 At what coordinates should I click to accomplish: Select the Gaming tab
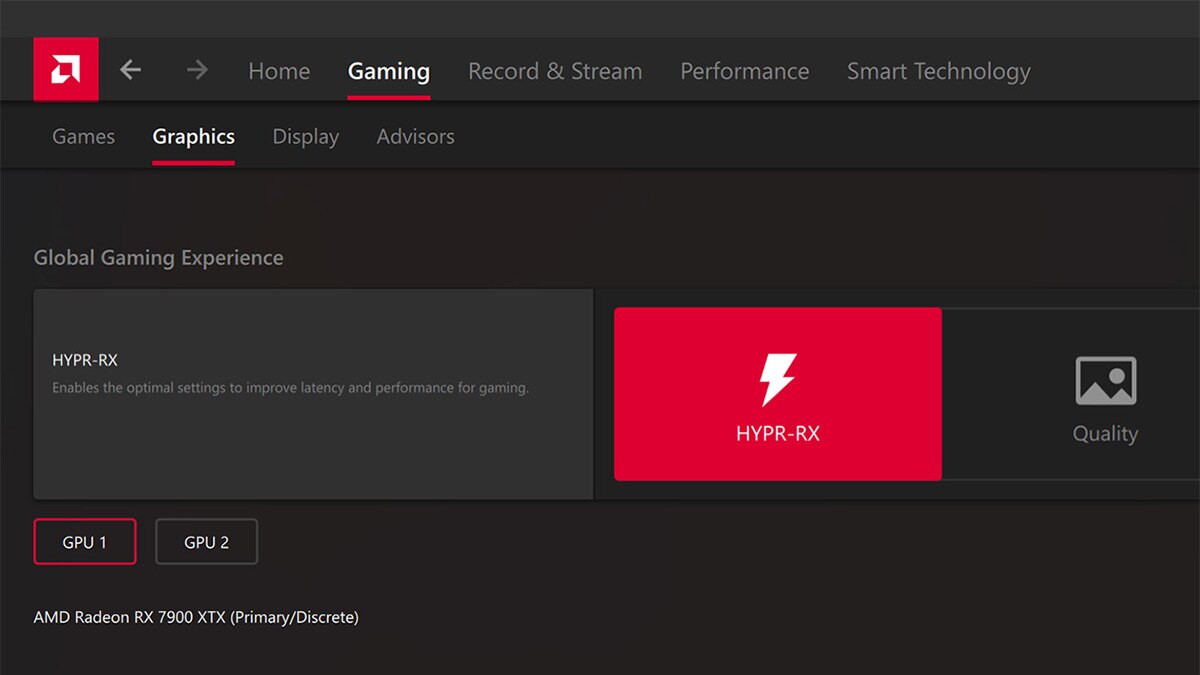tap(389, 72)
